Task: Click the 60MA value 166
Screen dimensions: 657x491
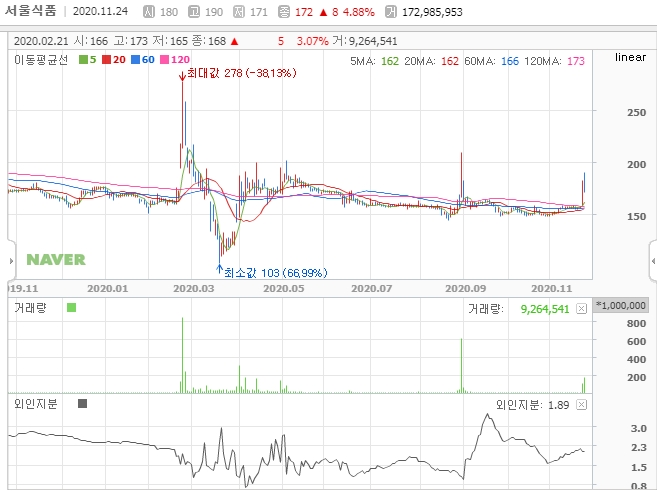Action: (x=510, y=61)
